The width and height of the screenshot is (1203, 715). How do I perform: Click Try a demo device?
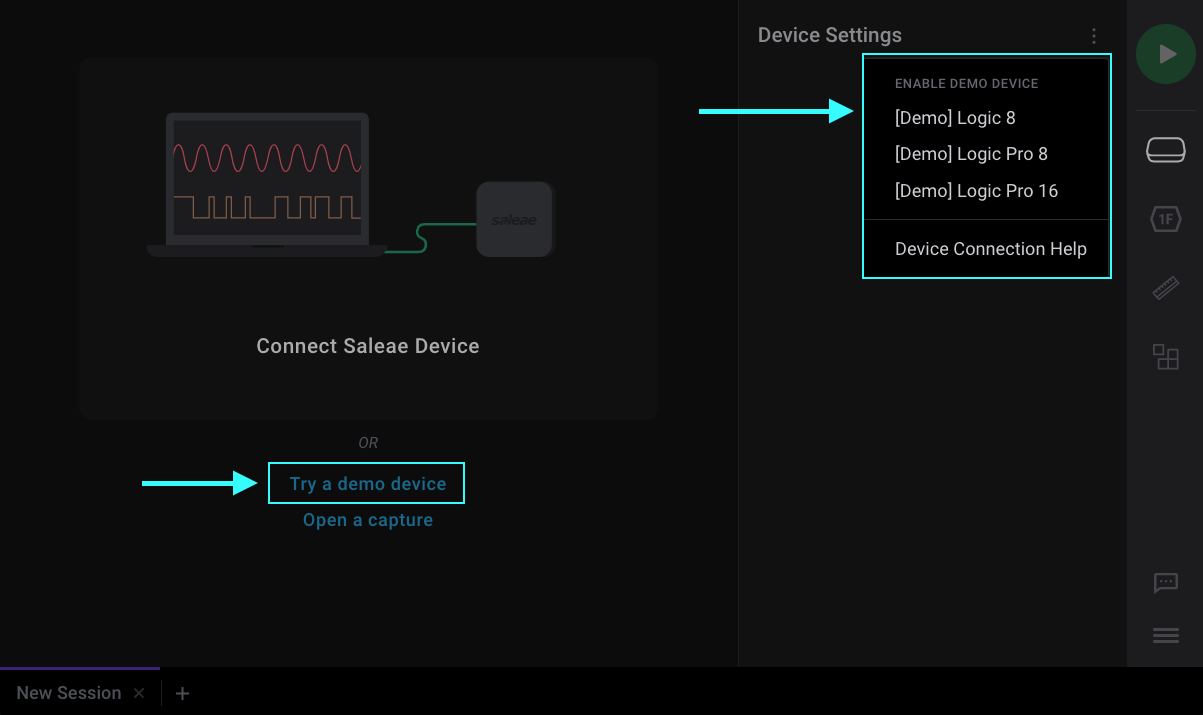pos(366,482)
